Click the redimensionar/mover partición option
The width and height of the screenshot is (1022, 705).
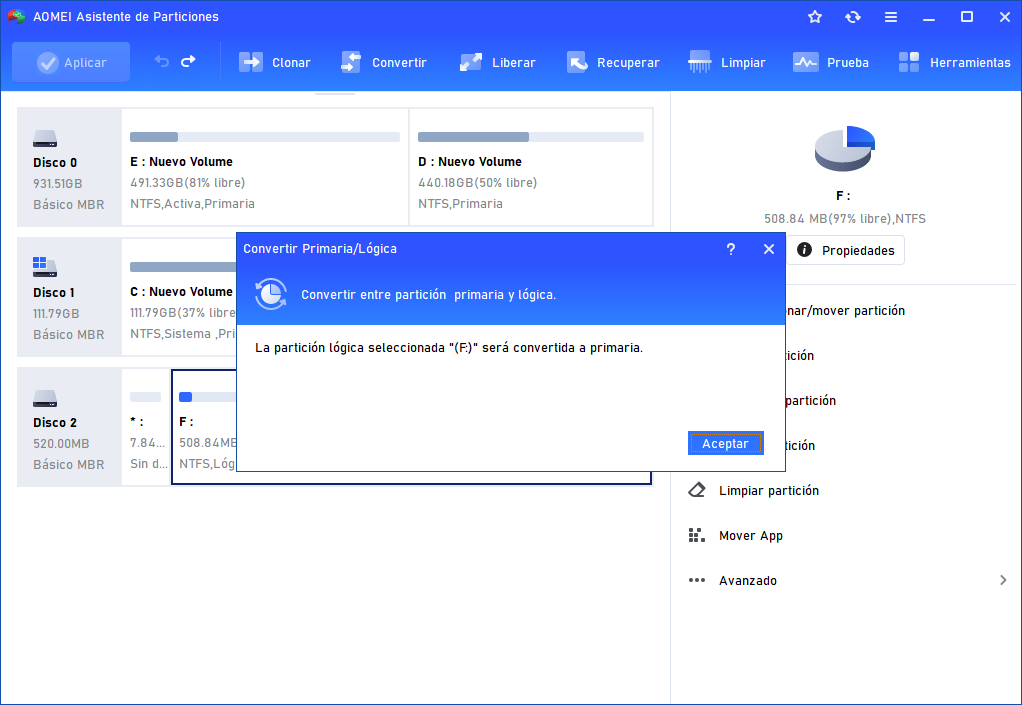click(845, 311)
